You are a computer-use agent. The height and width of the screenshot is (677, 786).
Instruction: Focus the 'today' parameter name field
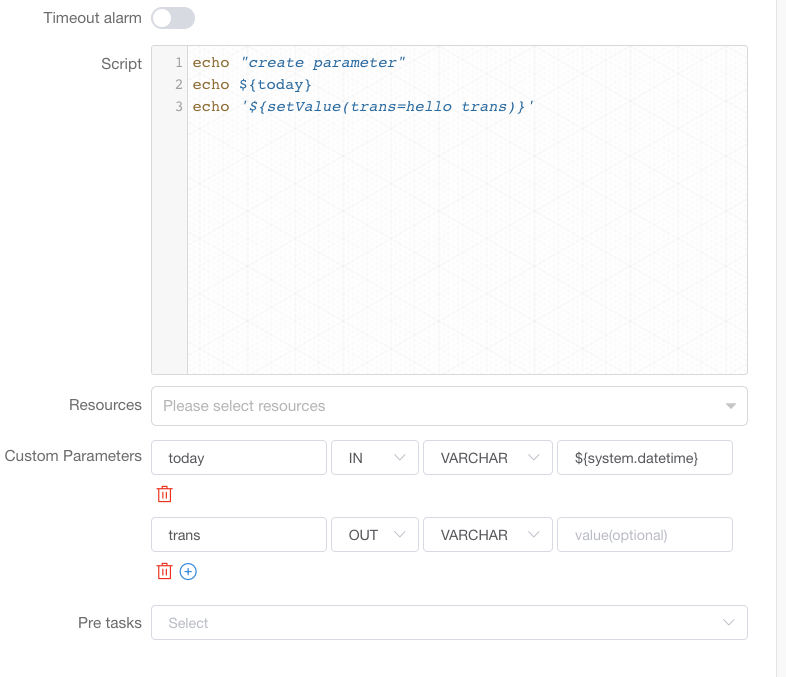click(x=239, y=458)
